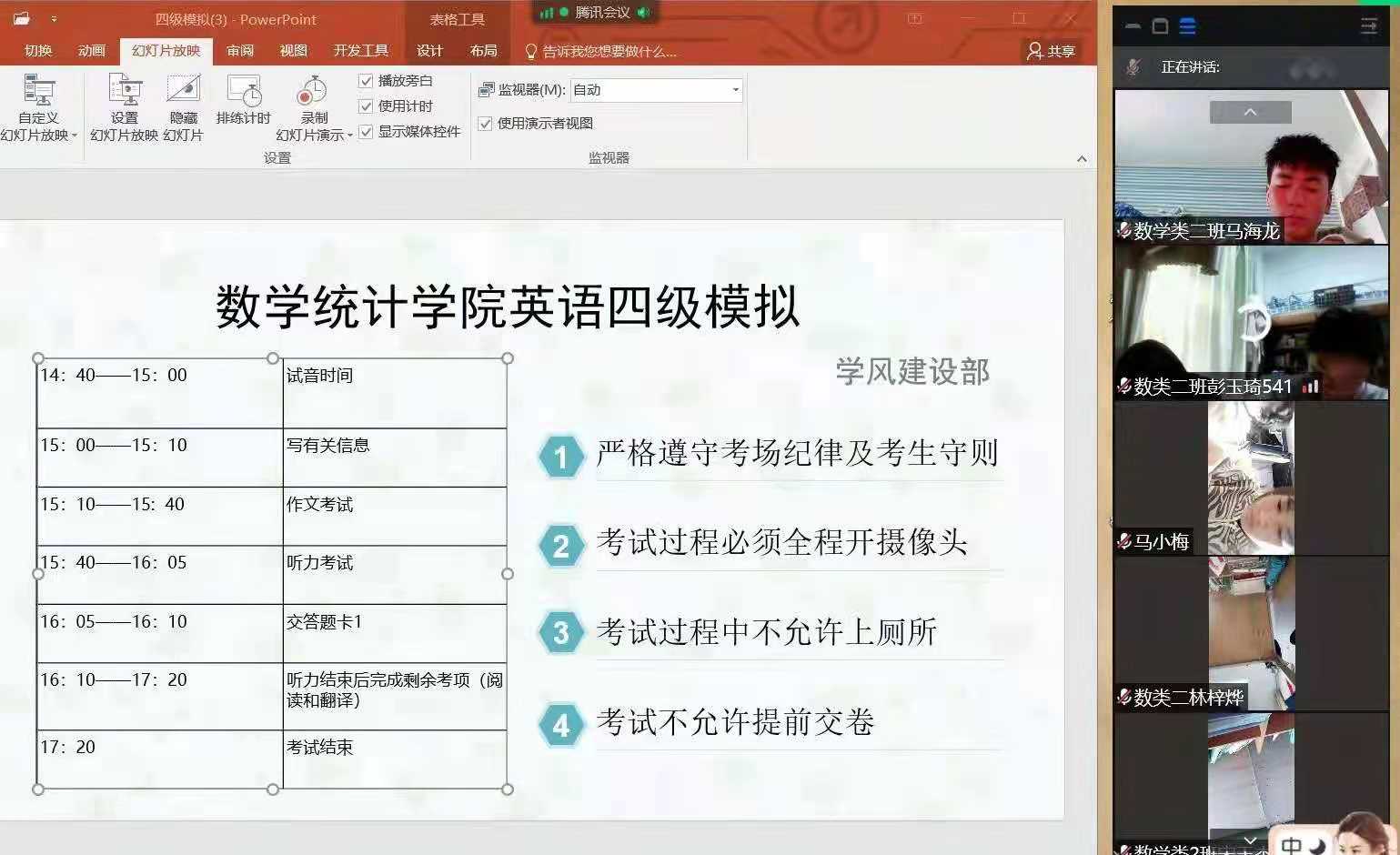This screenshot has height=855, width=1400.
Task: Click the Custom Slide Show (自定义幻灯片放映) icon
Action: pos(38,92)
